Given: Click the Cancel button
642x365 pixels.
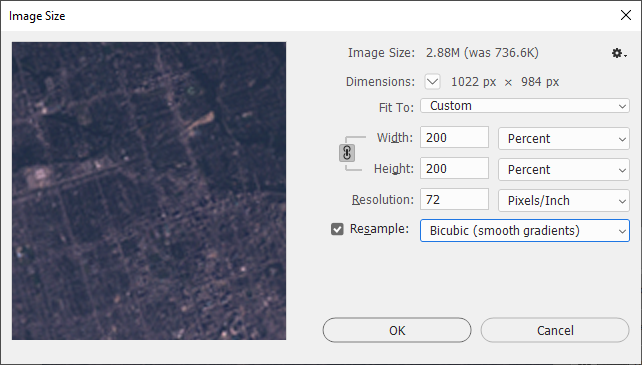Looking at the screenshot, I should coord(555,330).
